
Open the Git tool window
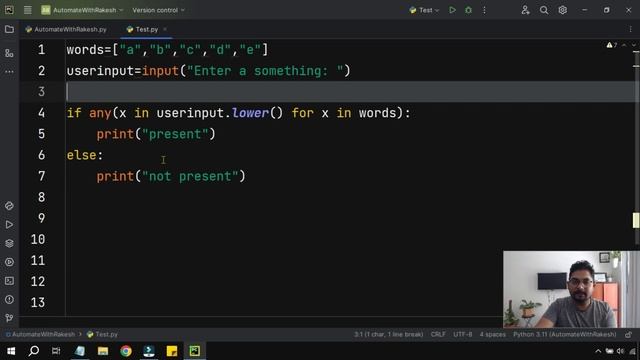point(9,318)
